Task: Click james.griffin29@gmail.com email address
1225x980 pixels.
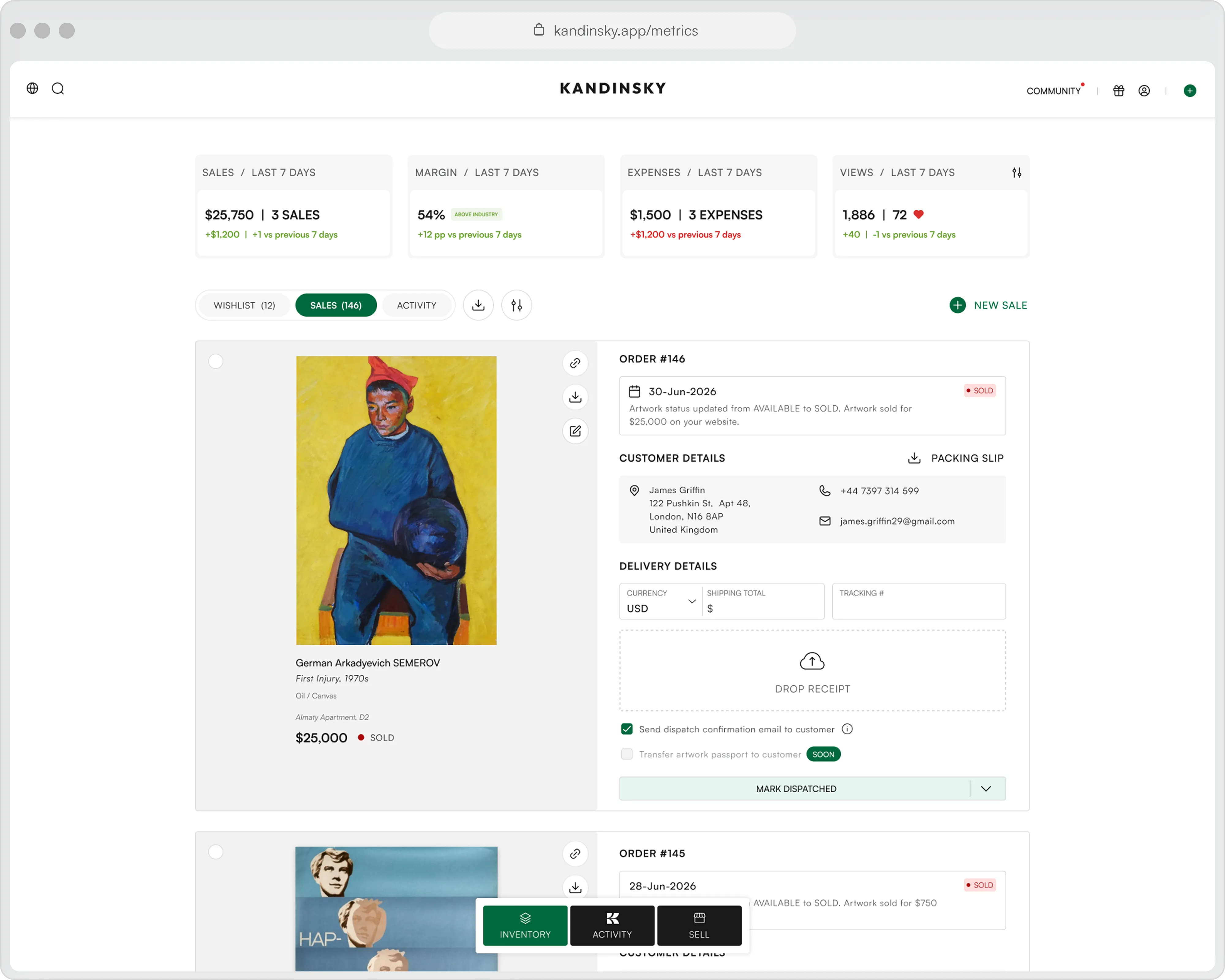Action: 897,521
